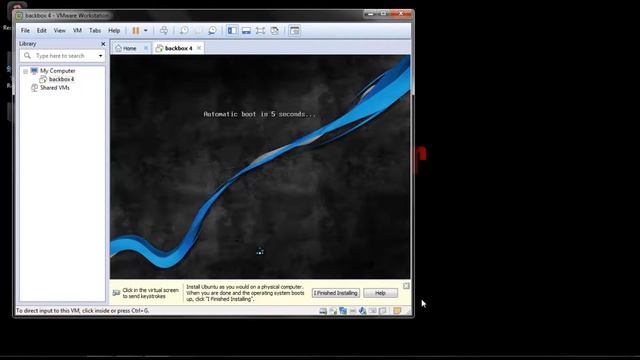Click the CD/DVD drive status icon
The width and height of the screenshot is (640, 360).
pyautogui.click(x=333, y=311)
